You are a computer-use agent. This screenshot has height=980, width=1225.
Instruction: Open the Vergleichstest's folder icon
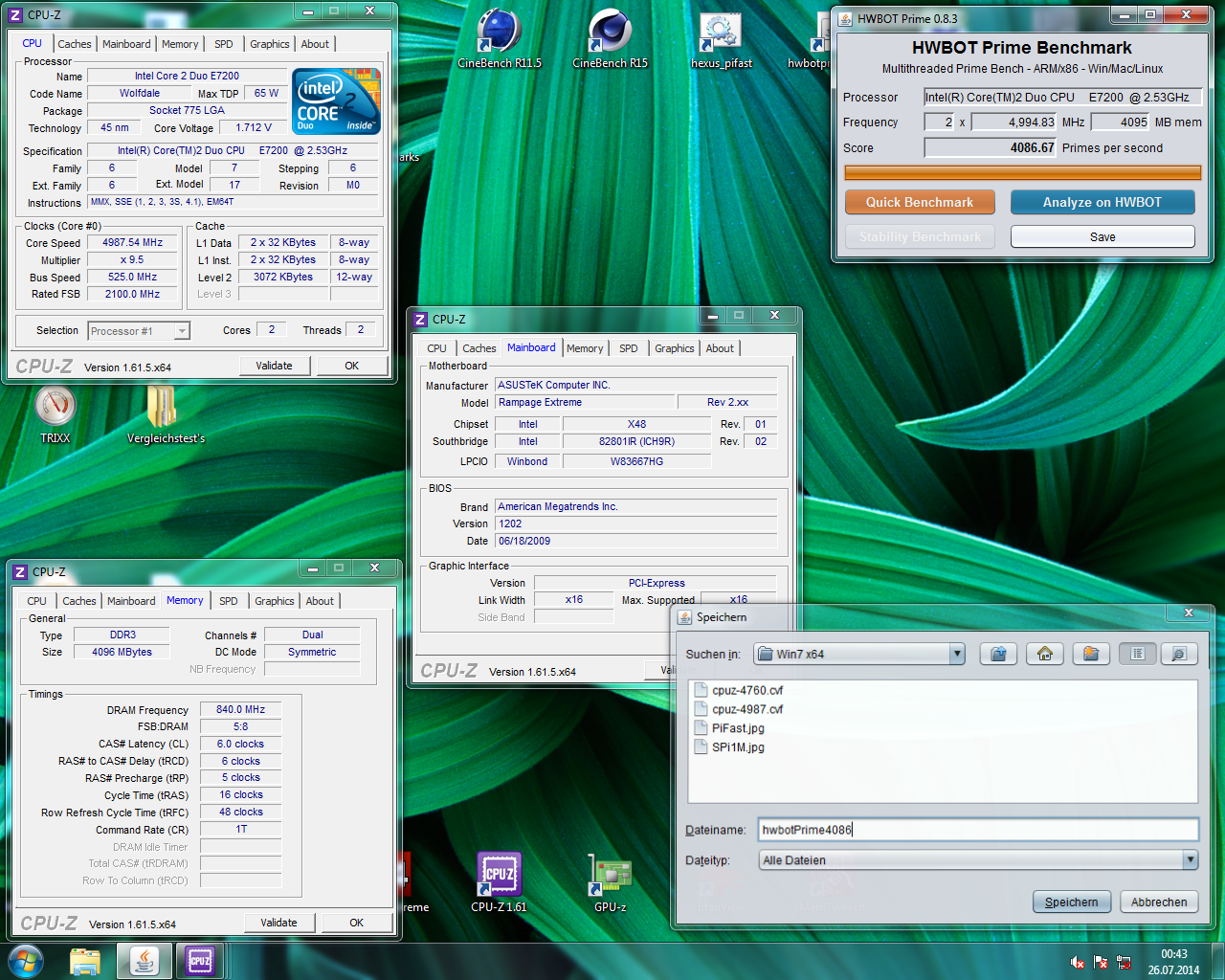pos(166,414)
